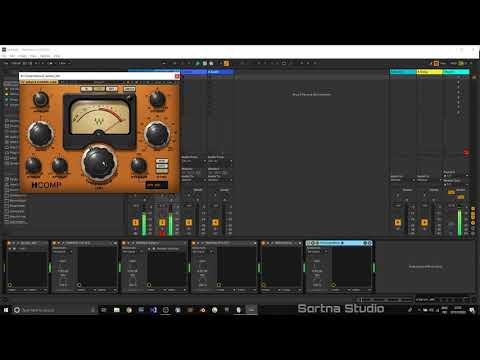Open the track 3 audio input dropdown
The image size is (480, 360).
(x=193, y=161)
